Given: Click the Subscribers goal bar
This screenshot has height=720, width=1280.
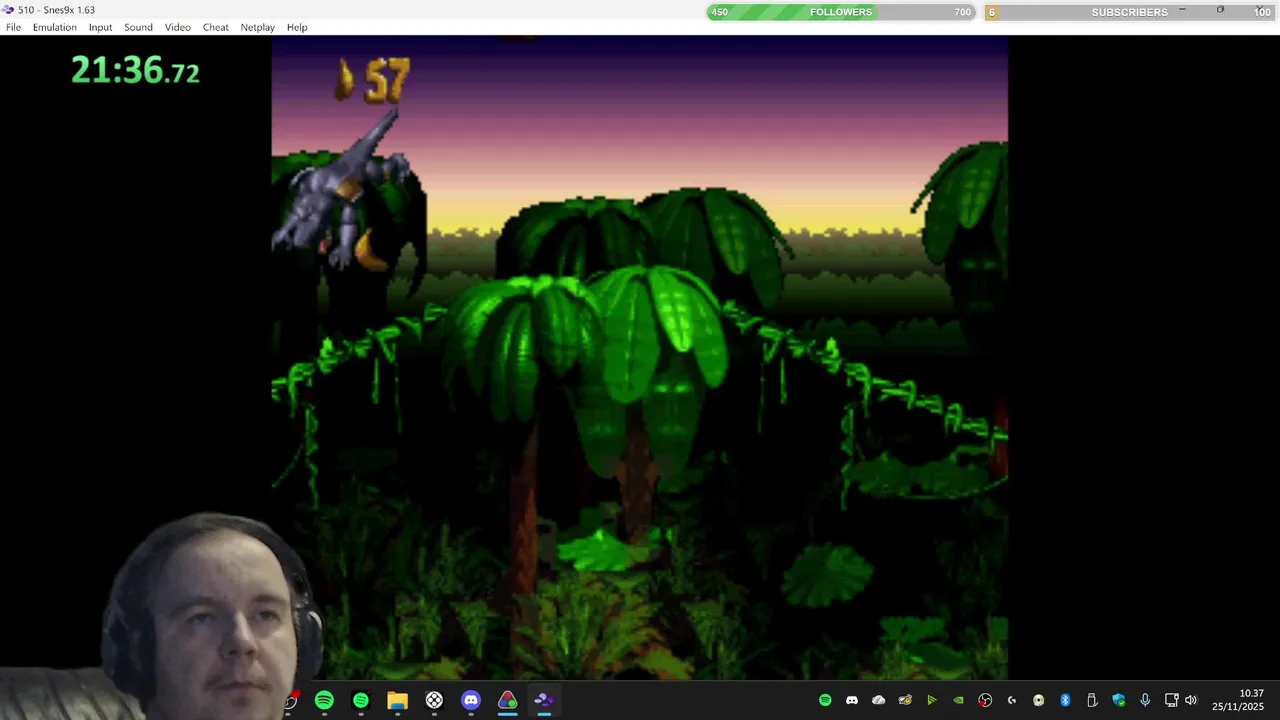Looking at the screenshot, I should (x=1129, y=12).
